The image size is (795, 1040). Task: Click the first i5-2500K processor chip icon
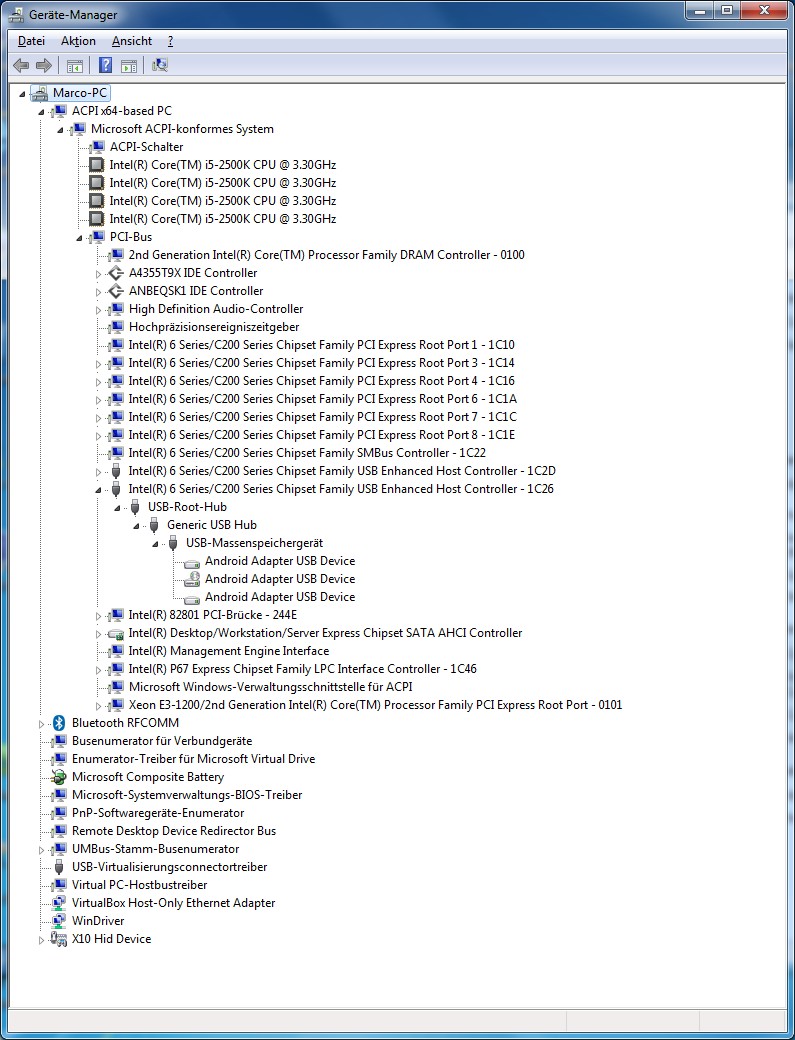[97, 164]
